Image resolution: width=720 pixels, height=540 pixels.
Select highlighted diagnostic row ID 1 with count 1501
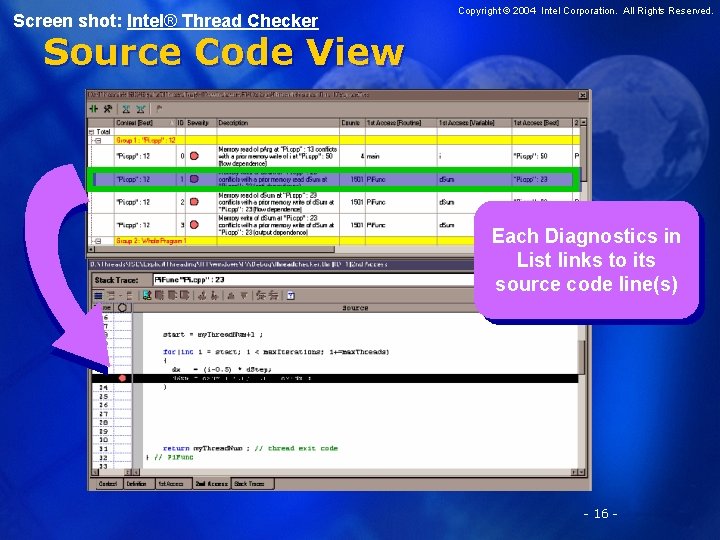[334, 179]
